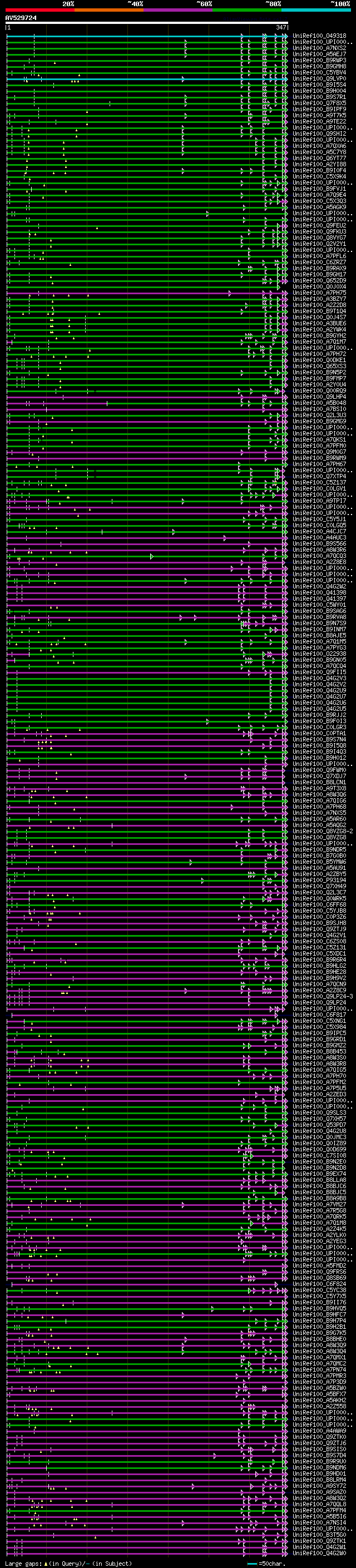Select the UniRef100_B9S7R1 label

coord(319,97)
